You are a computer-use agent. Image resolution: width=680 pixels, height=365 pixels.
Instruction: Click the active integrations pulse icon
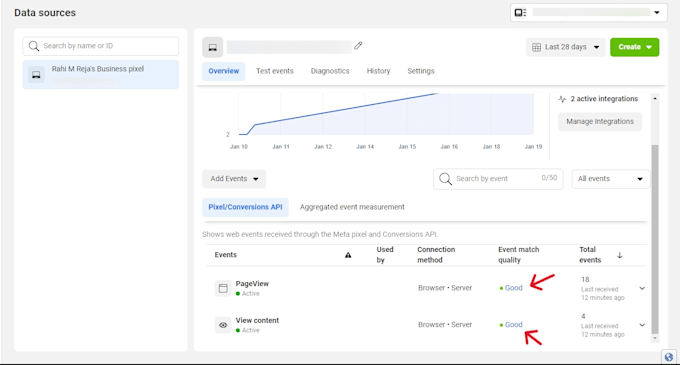[x=562, y=99]
